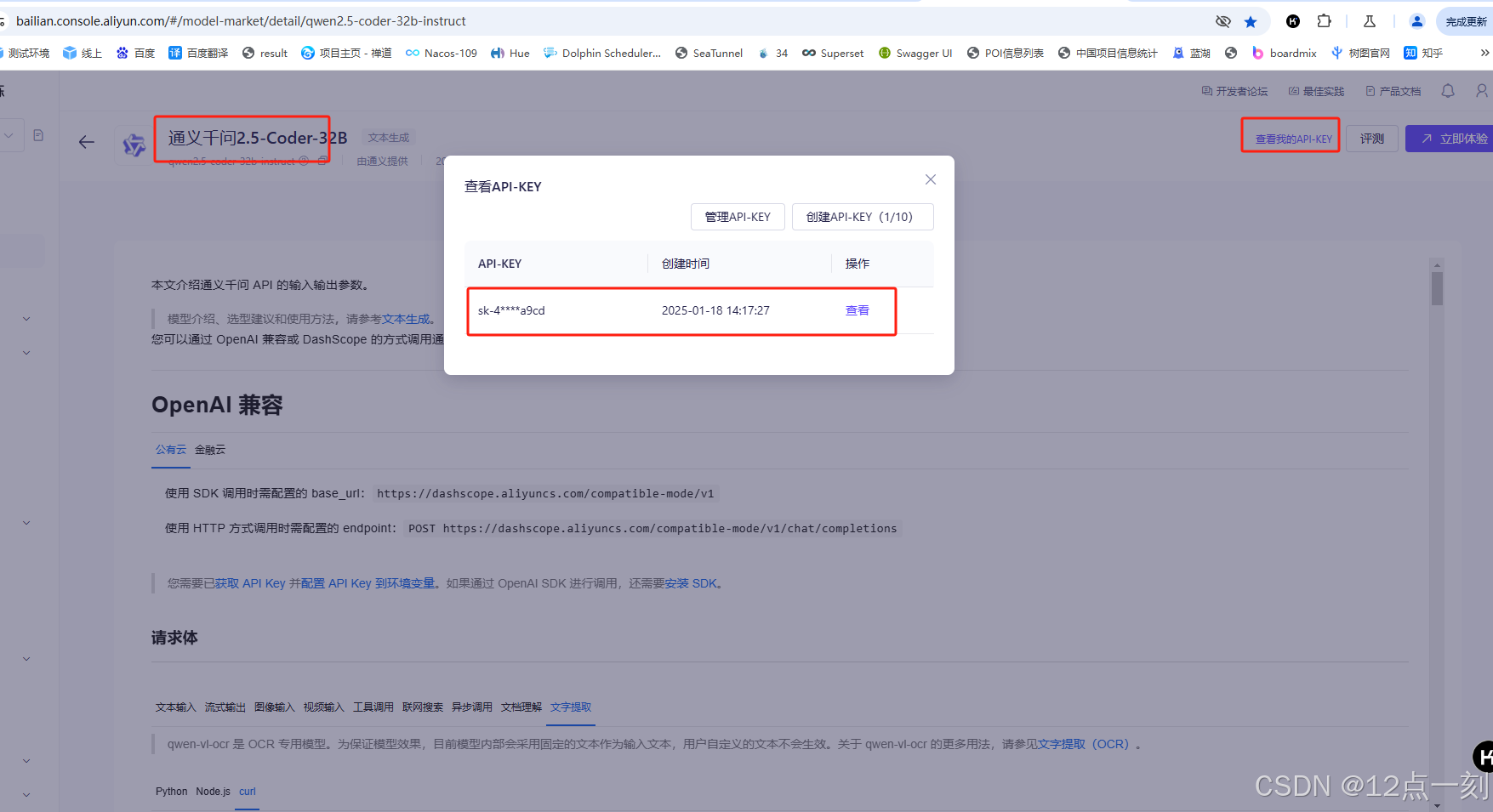The width and height of the screenshot is (1493, 812).
Task: Click the API key text sk-4****a9cd
Action: tap(511, 310)
